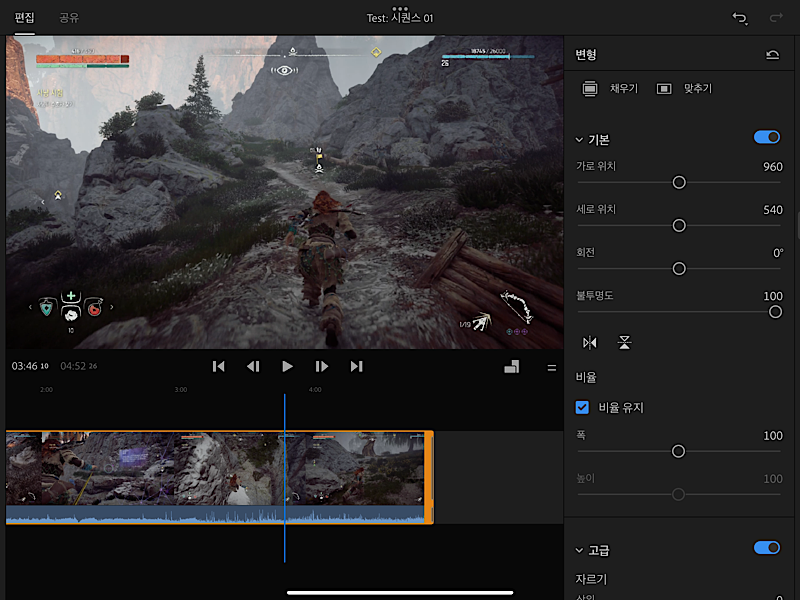This screenshot has height=600, width=800.
Task: Click the 불투명도 value 100
Action: [772, 296]
